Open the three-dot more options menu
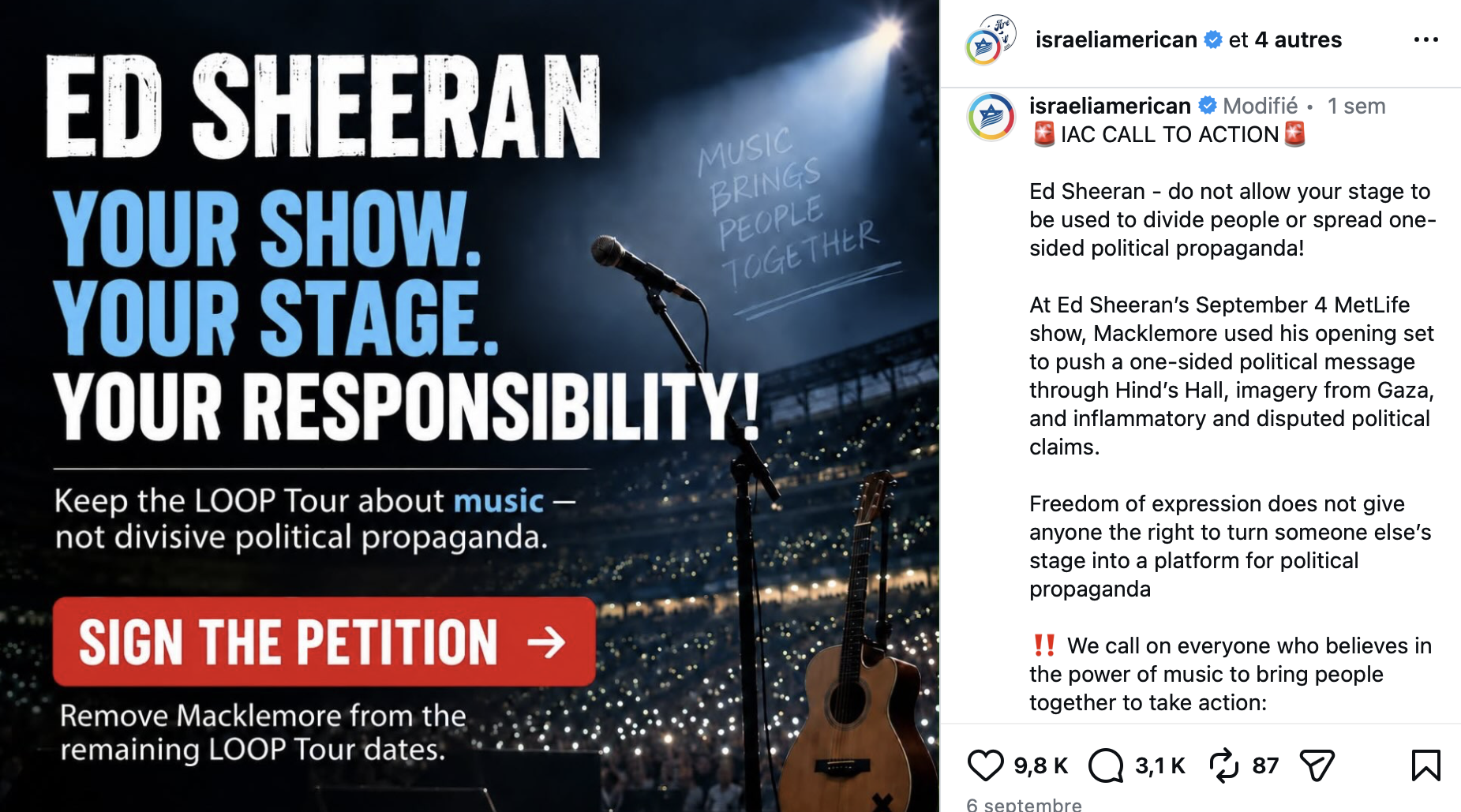1461x812 pixels. pyautogui.click(x=1425, y=39)
